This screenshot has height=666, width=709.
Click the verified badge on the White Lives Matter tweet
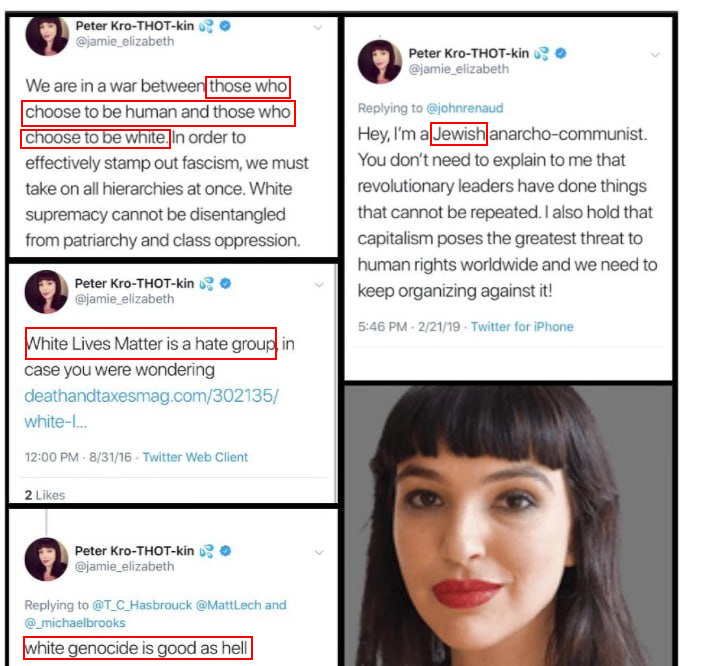tap(225, 283)
